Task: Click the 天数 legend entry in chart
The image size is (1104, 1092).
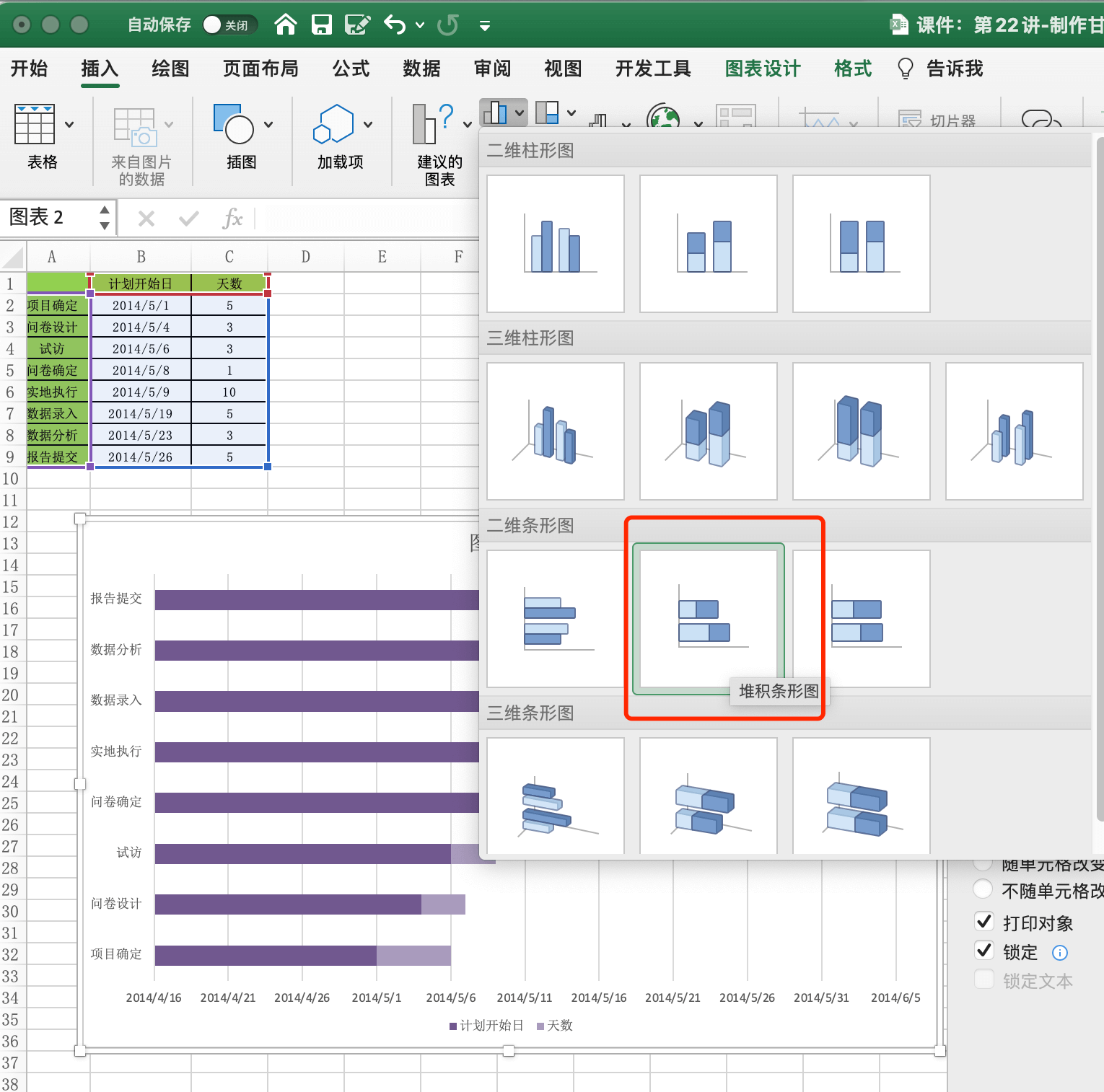Action: [x=554, y=1025]
